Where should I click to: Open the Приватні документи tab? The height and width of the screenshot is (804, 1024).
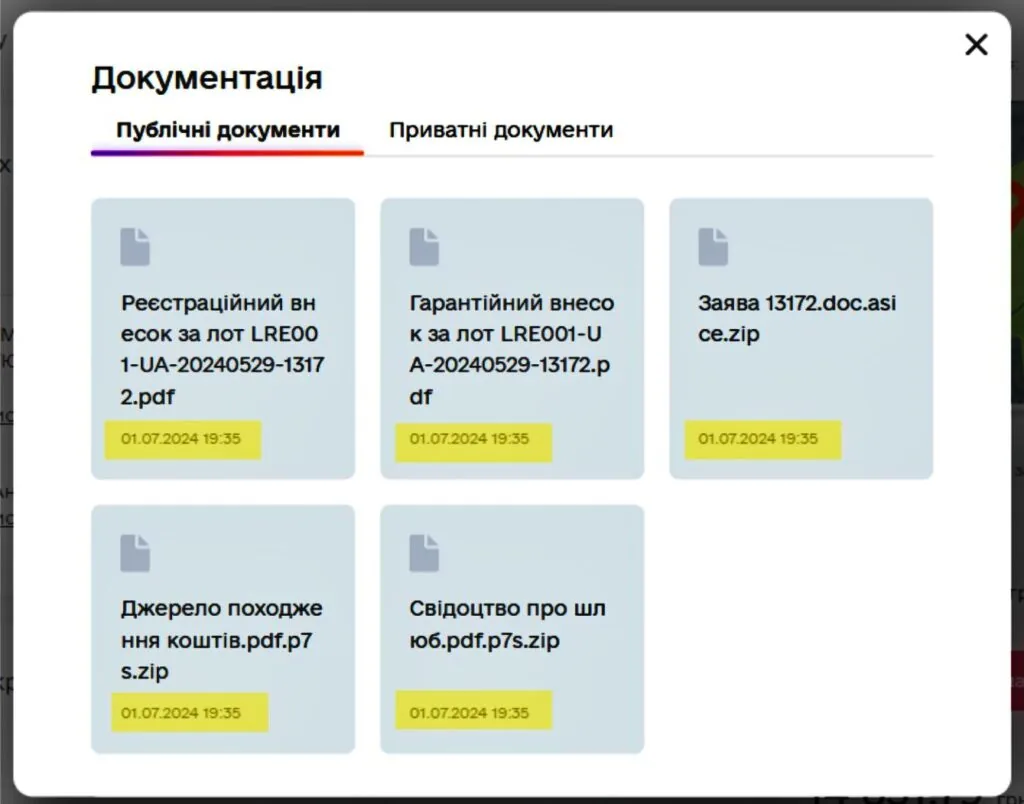500,130
